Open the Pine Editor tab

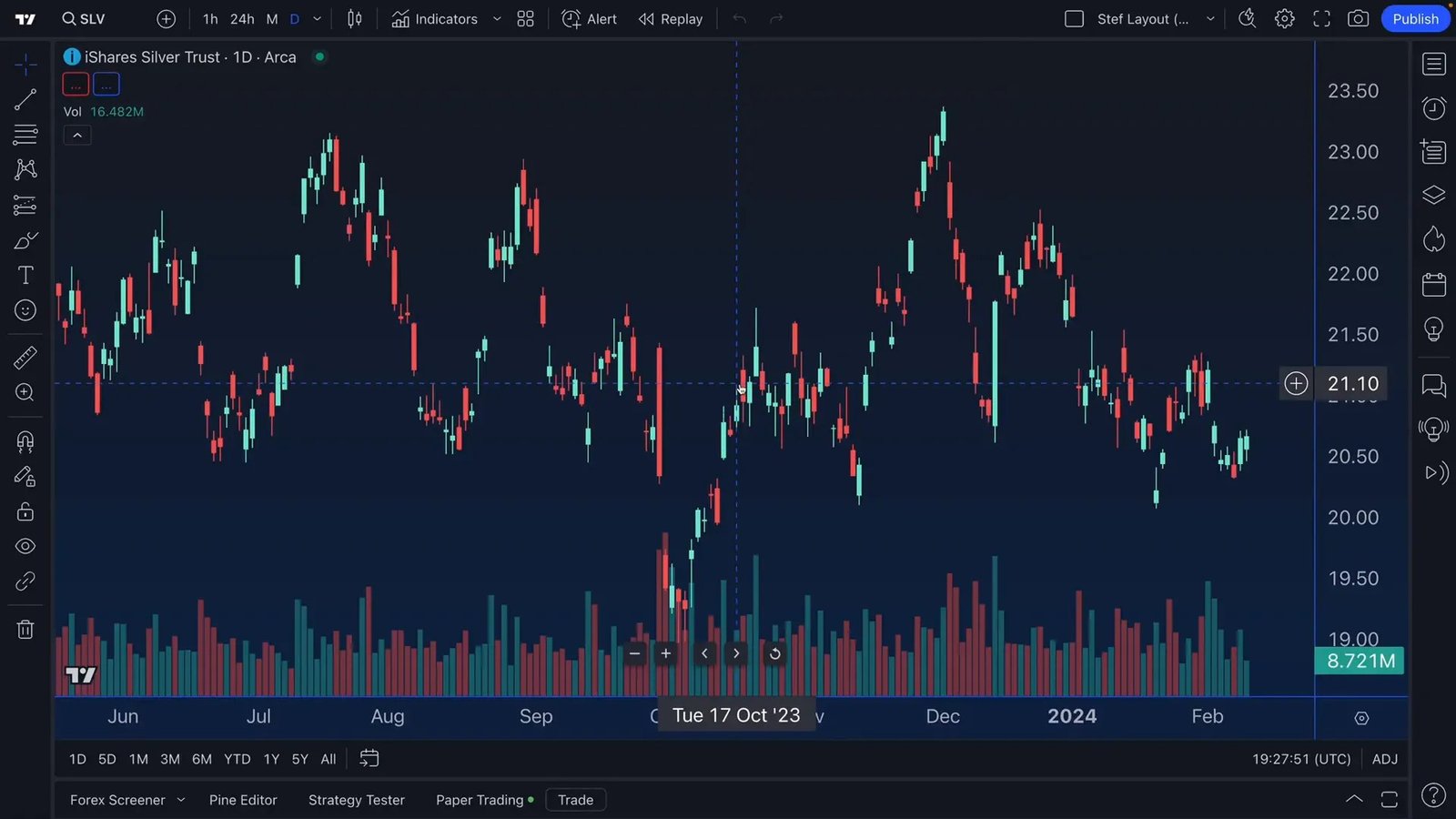(x=243, y=800)
